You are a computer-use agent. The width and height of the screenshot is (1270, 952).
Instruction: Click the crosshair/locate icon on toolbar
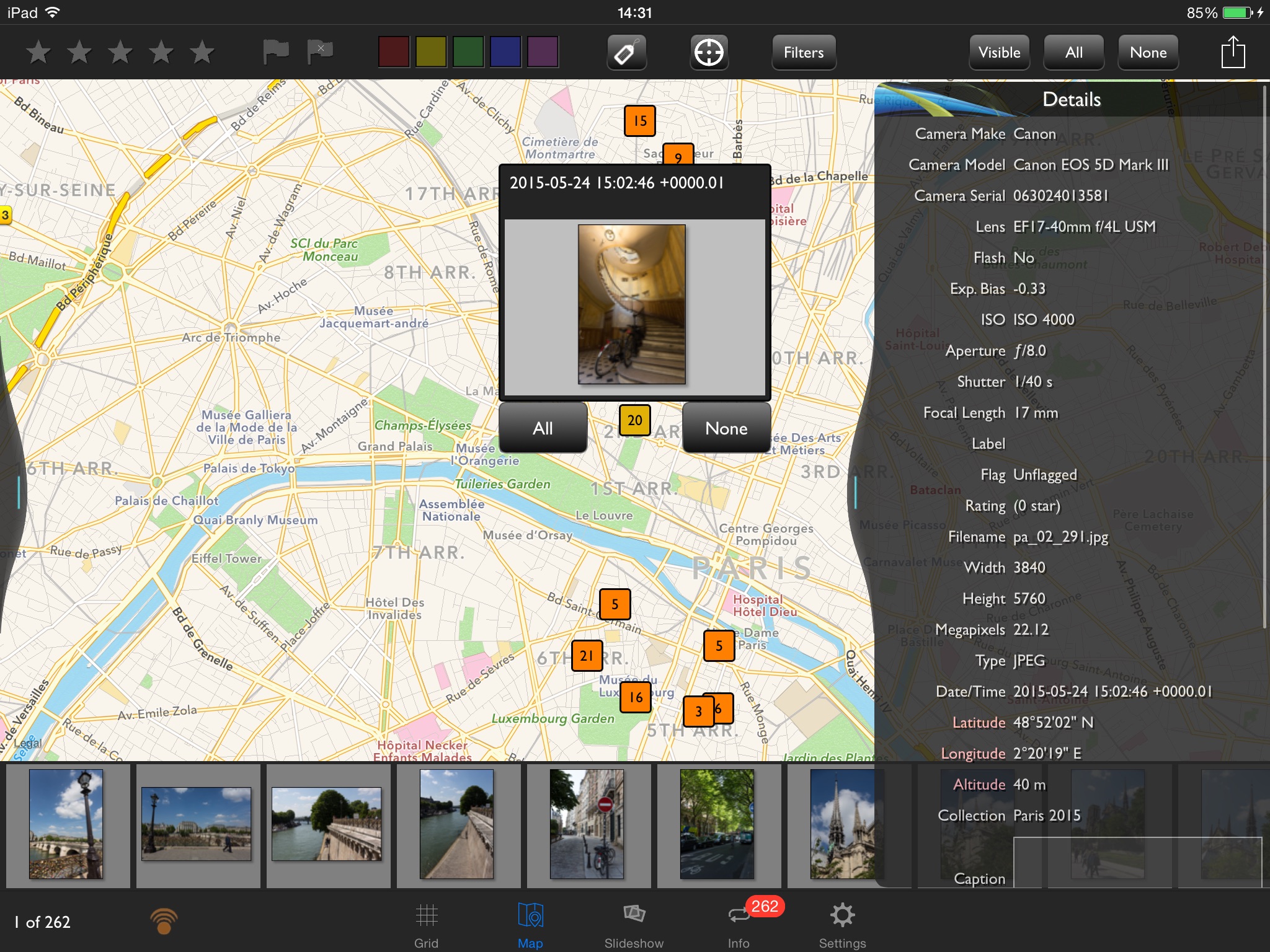tap(707, 52)
